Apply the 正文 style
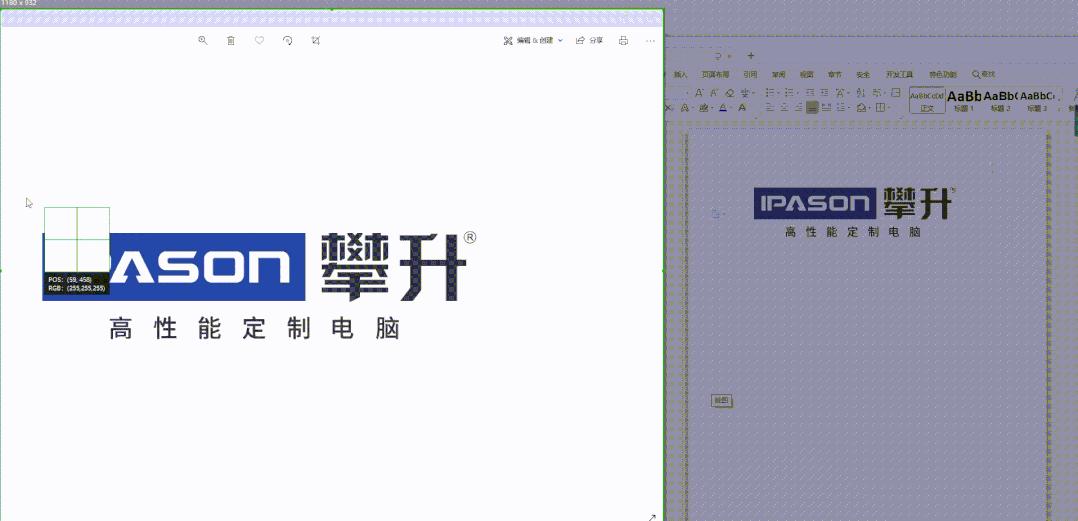Viewport: 1078px width, 521px height. coord(927,100)
